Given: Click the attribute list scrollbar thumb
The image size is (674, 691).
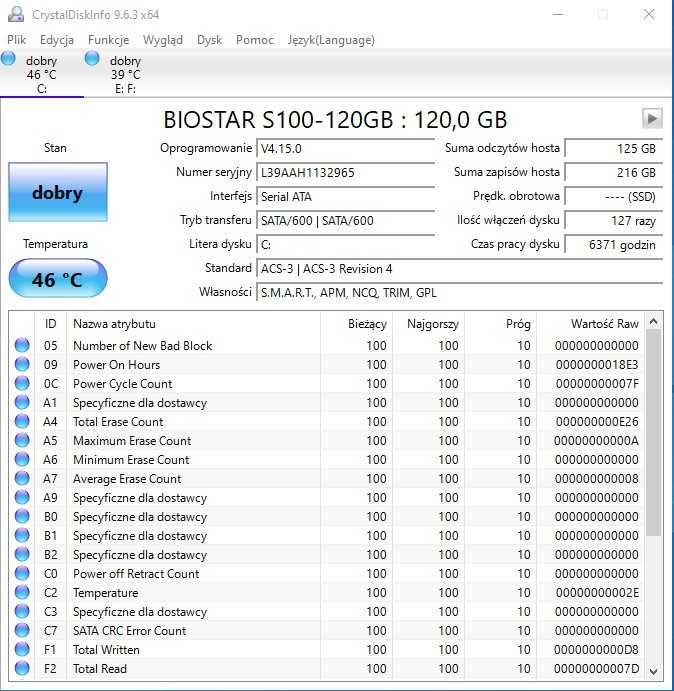Looking at the screenshot, I should pyautogui.click(x=654, y=433).
